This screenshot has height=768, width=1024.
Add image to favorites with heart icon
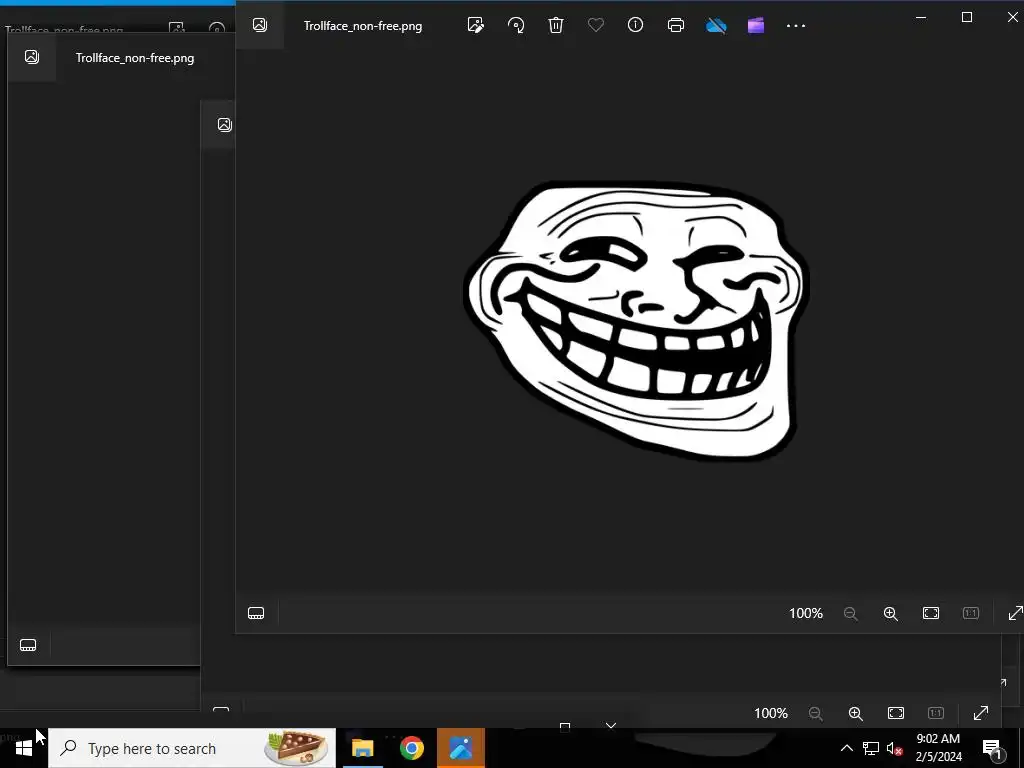[x=596, y=25]
